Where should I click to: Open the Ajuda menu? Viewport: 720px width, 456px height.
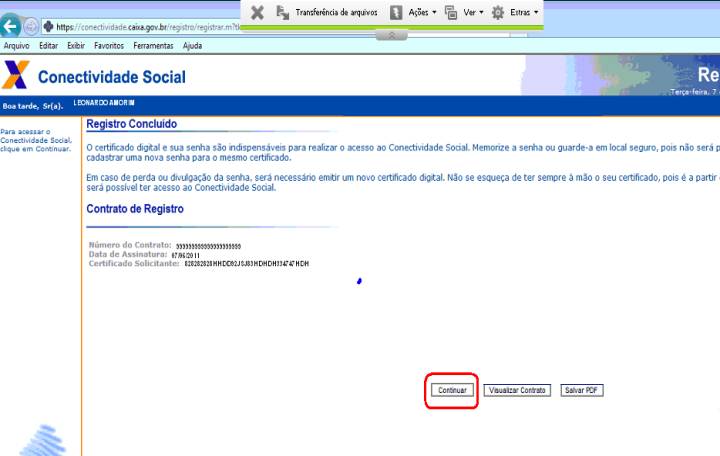click(x=192, y=45)
